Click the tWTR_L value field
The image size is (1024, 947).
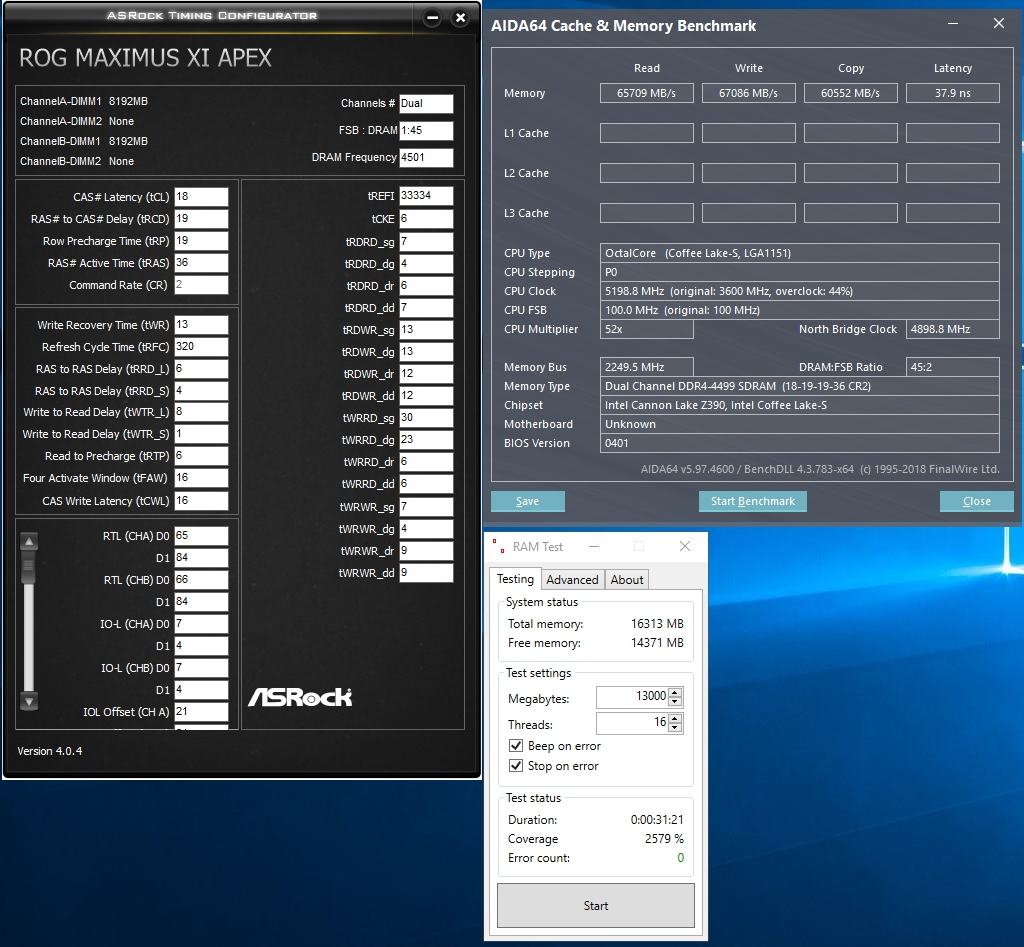click(201, 412)
